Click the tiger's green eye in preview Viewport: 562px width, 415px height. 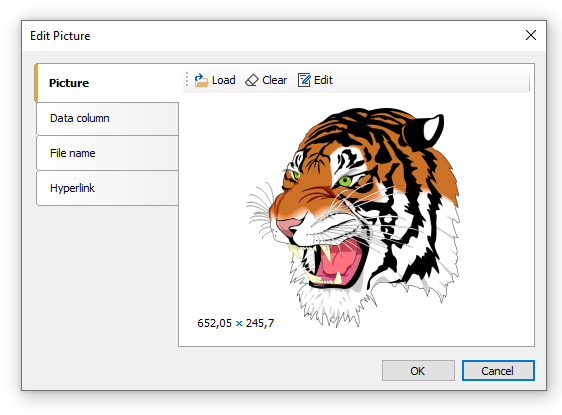346,181
